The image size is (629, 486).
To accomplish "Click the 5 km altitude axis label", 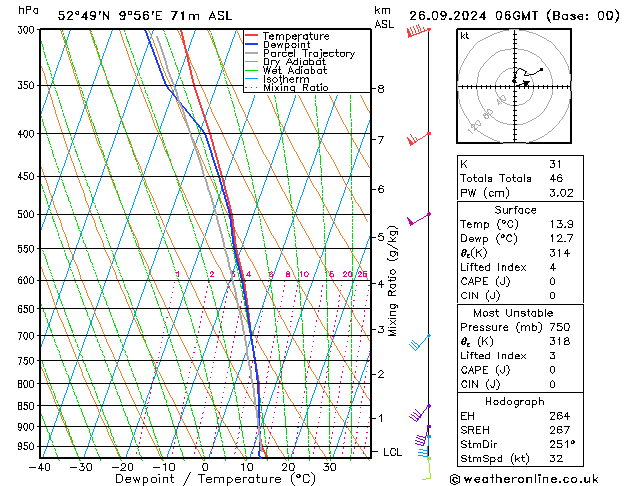I will pyautogui.click(x=381, y=237).
